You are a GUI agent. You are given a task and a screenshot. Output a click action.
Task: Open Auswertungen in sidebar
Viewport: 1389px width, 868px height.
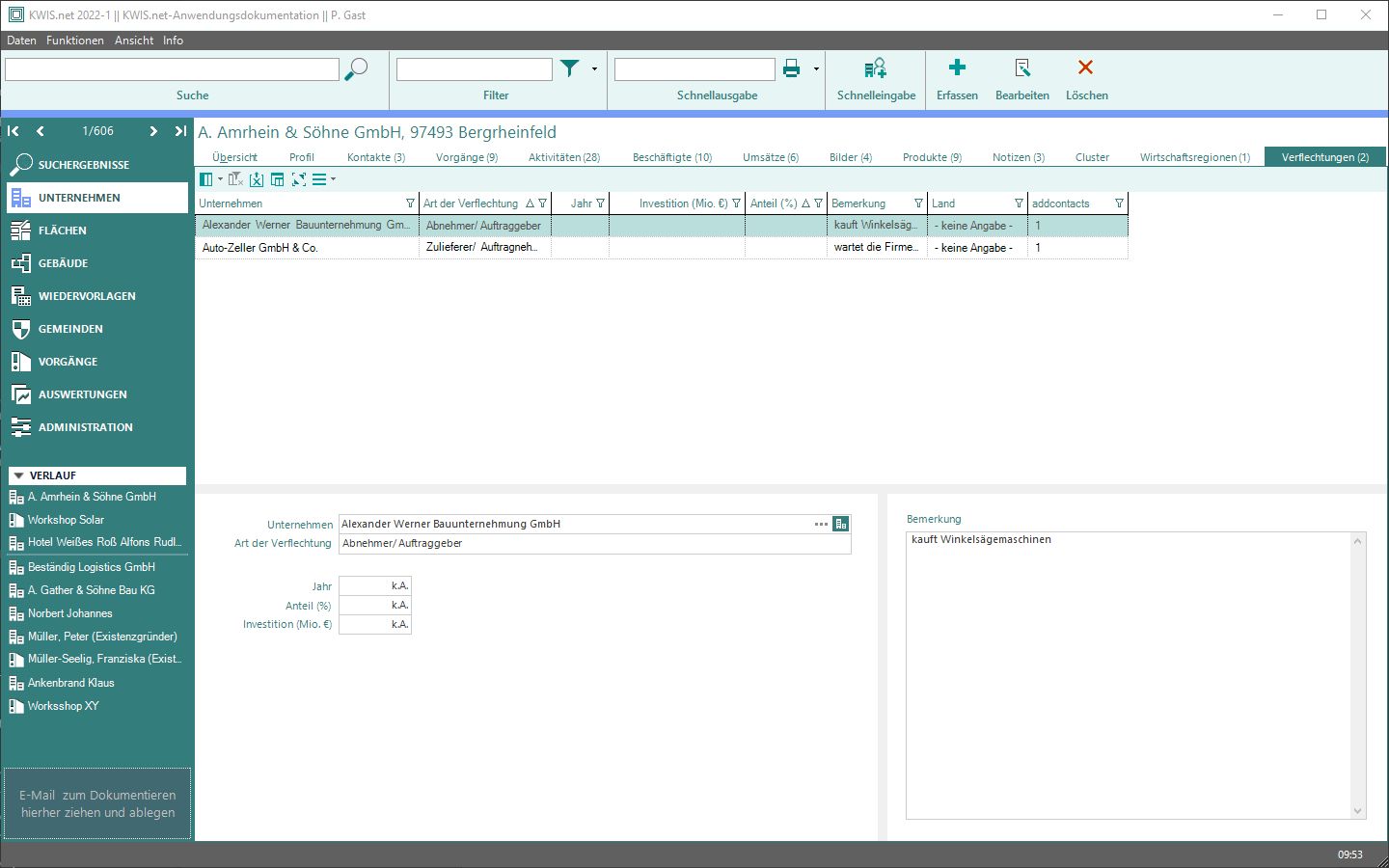pos(96,394)
